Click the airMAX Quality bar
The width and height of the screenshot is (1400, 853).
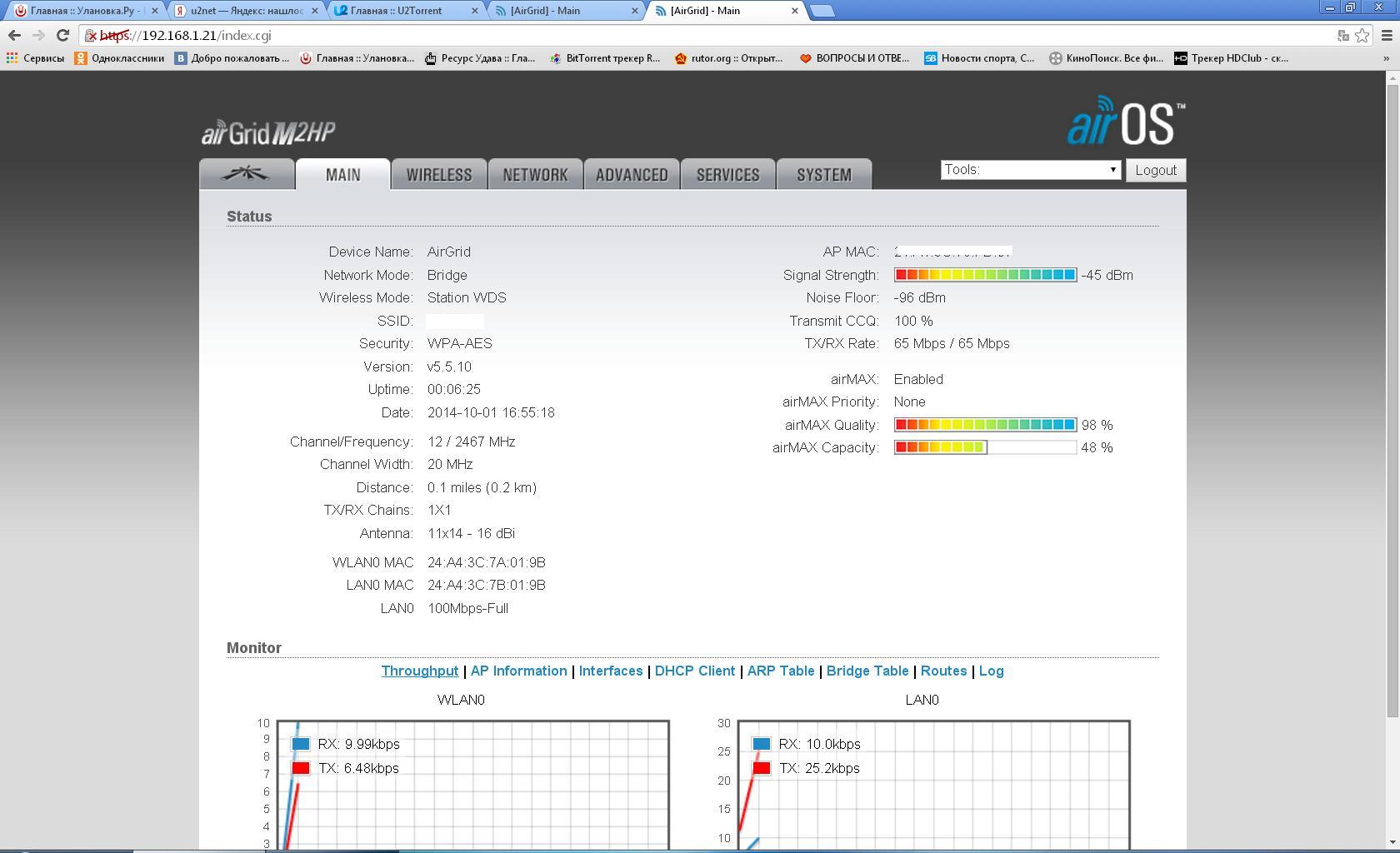coord(985,425)
